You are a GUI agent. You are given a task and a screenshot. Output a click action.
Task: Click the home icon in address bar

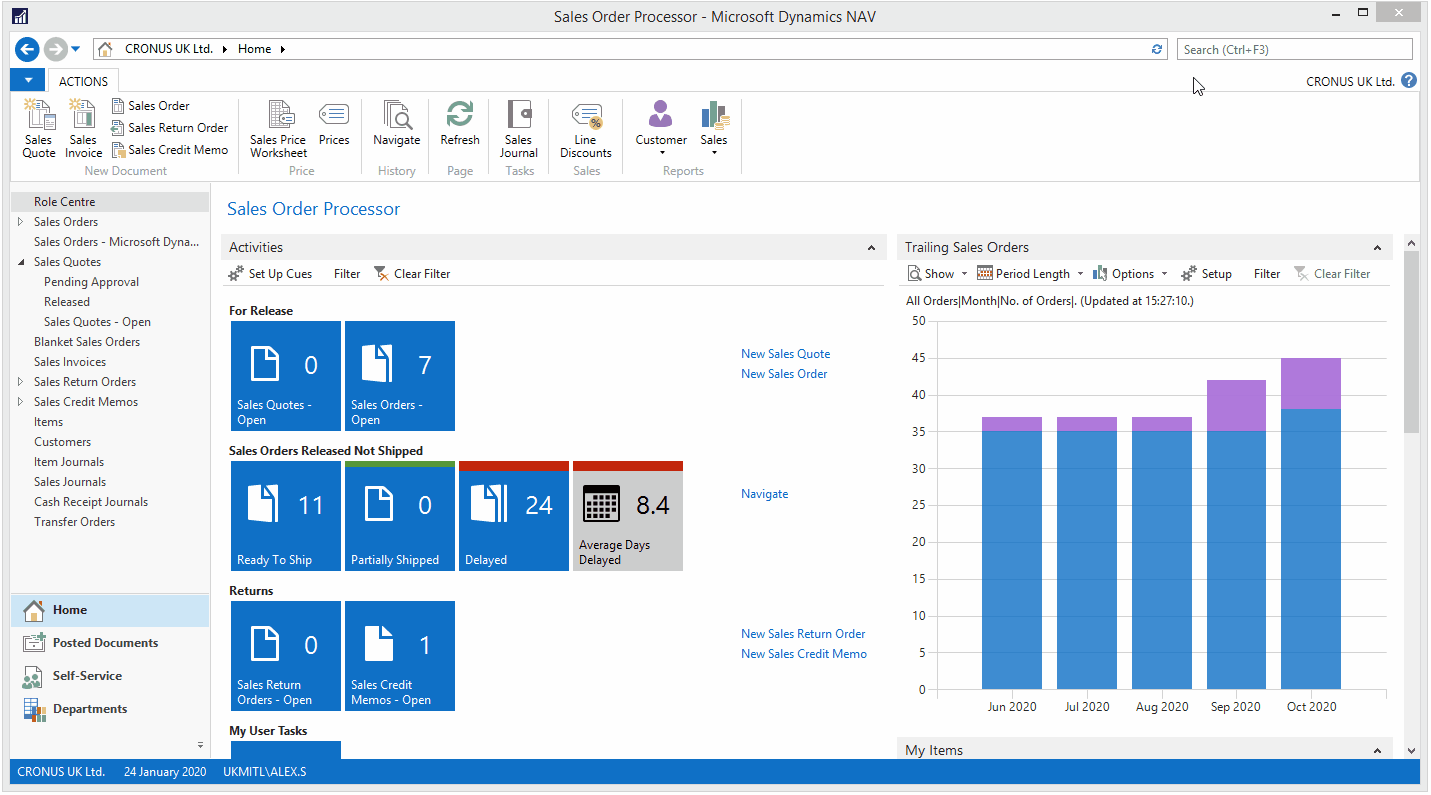pos(105,49)
